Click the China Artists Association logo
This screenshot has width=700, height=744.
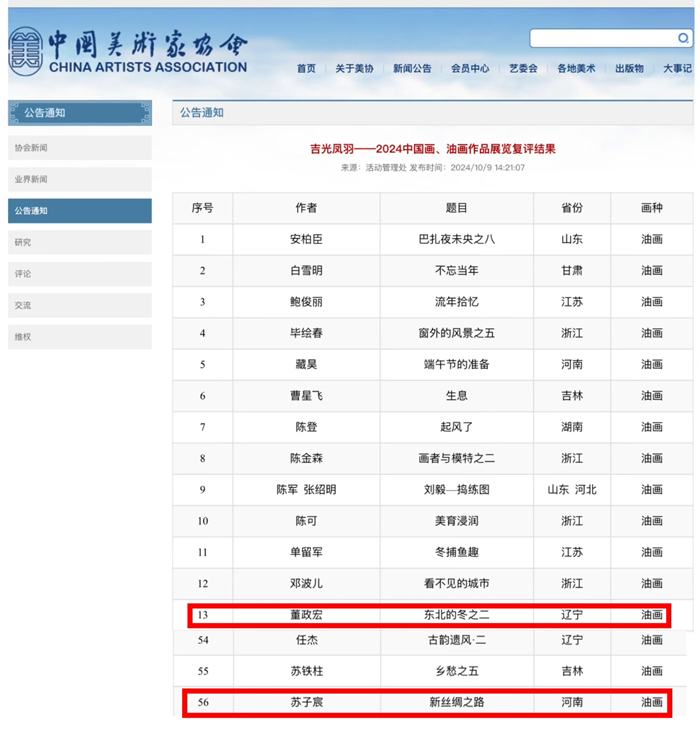point(127,51)
